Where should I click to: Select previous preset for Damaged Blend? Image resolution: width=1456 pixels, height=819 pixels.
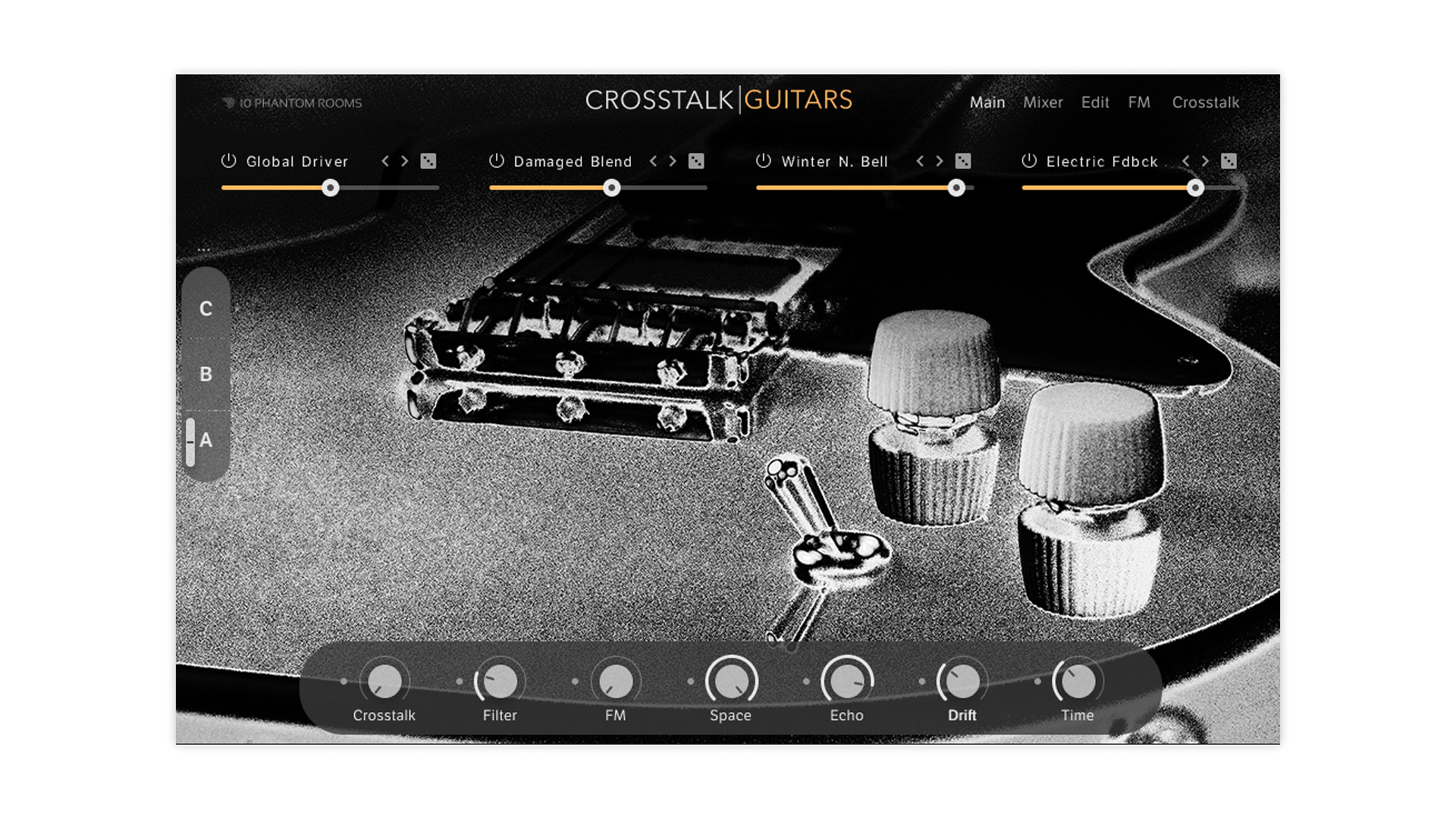pyautogui.click(x=653, y=161)
